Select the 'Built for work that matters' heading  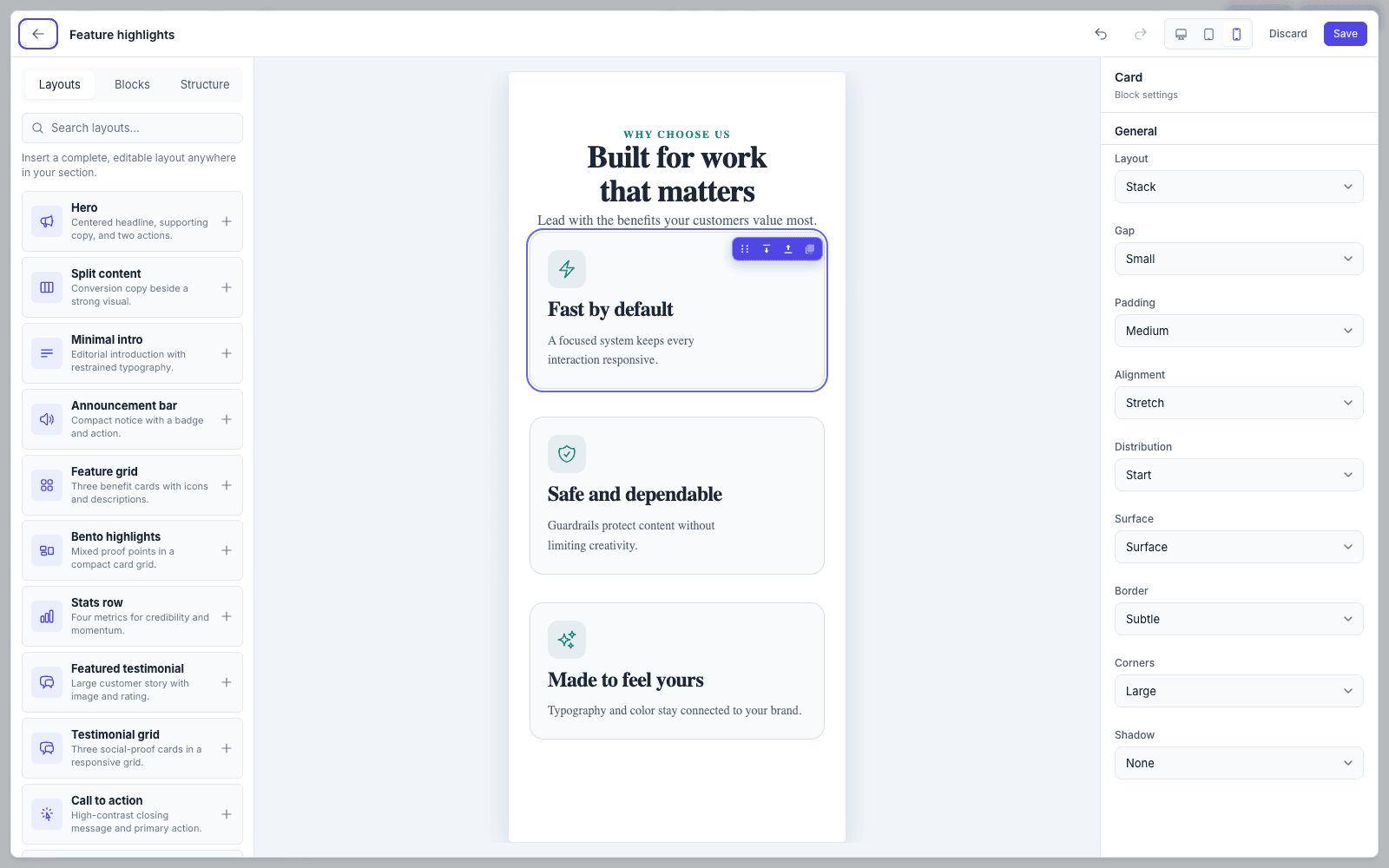(677, 174)
